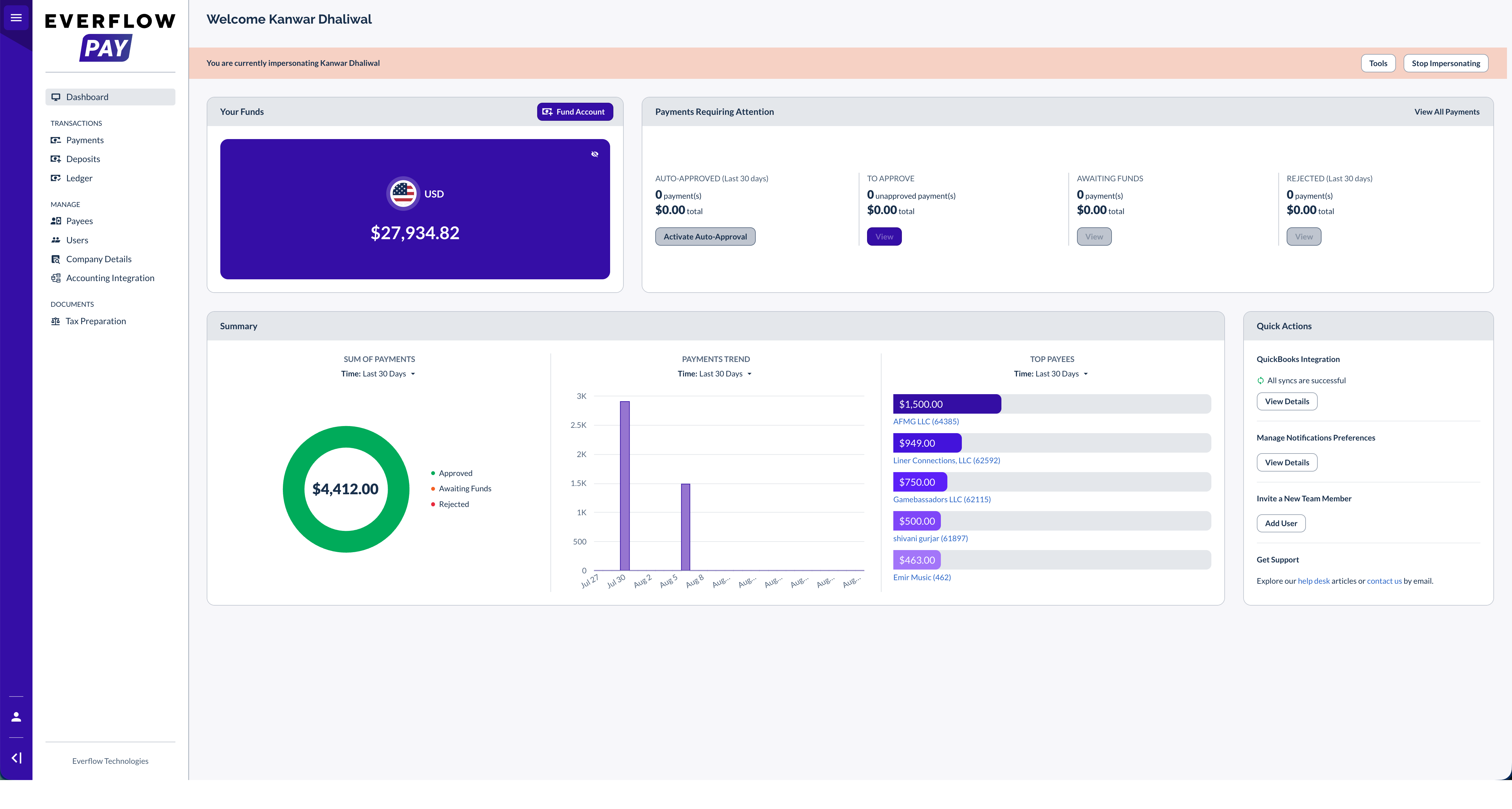Click View under Rejected
This screenshot has height=809, width=1512.
pyautogui.click(x=1304, y=236)
